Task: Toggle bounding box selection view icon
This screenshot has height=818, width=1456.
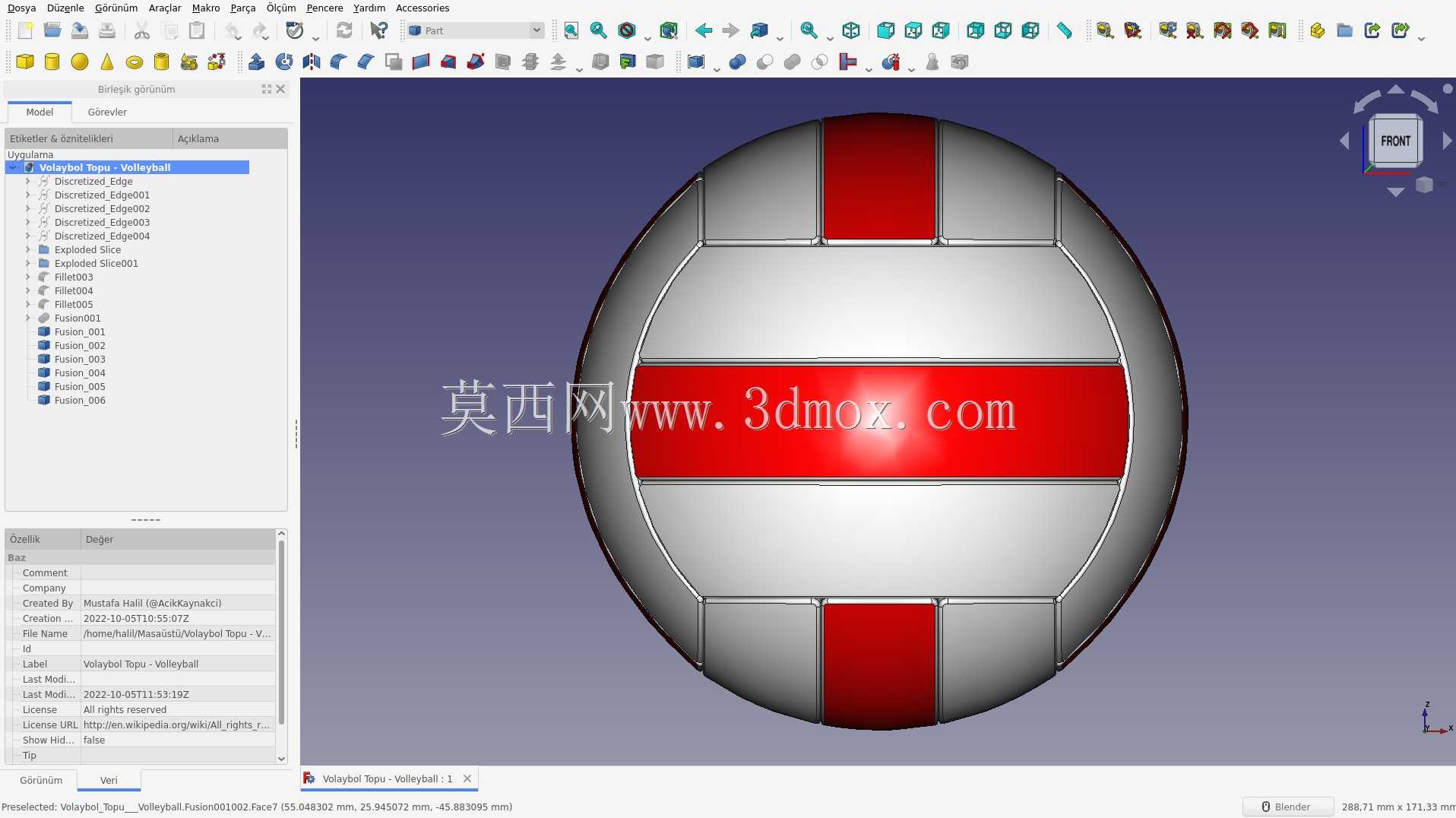Action: click(669, 30)
